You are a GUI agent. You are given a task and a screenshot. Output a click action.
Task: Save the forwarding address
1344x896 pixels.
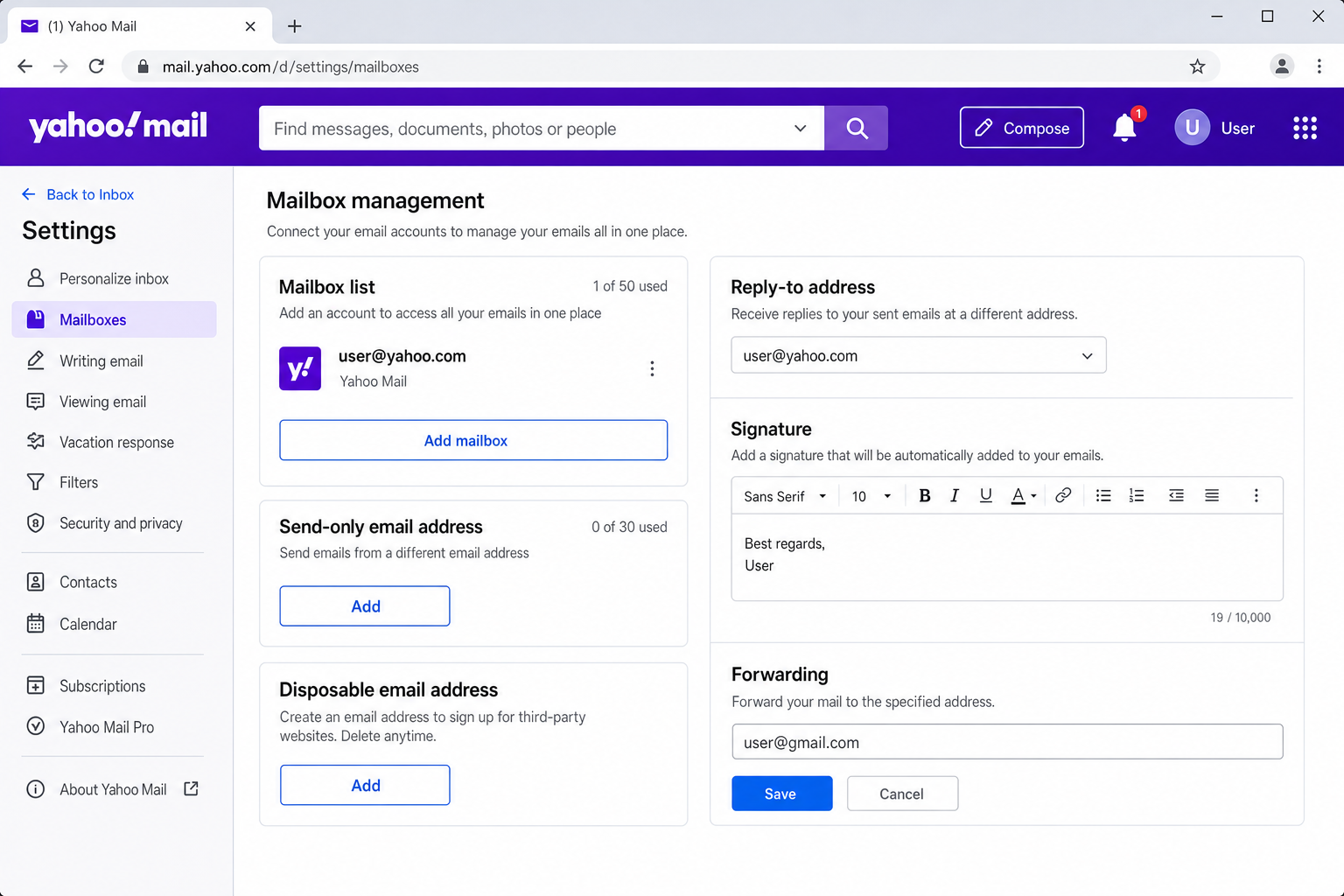pos(781,794)
